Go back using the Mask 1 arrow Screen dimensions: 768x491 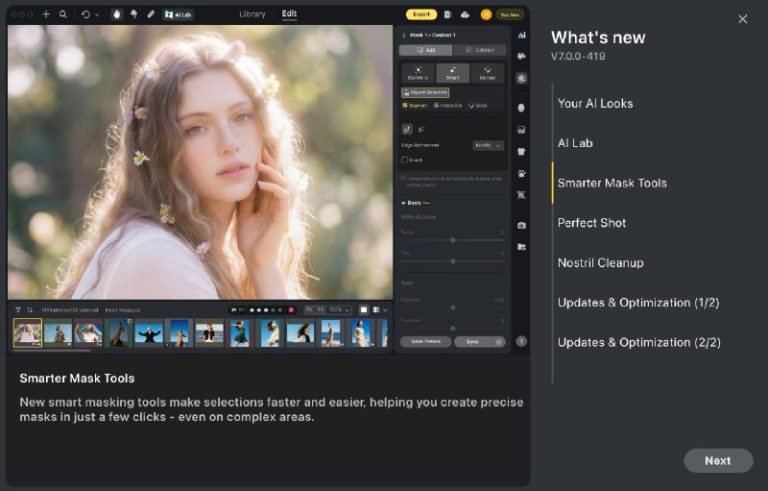coord(404,35)
